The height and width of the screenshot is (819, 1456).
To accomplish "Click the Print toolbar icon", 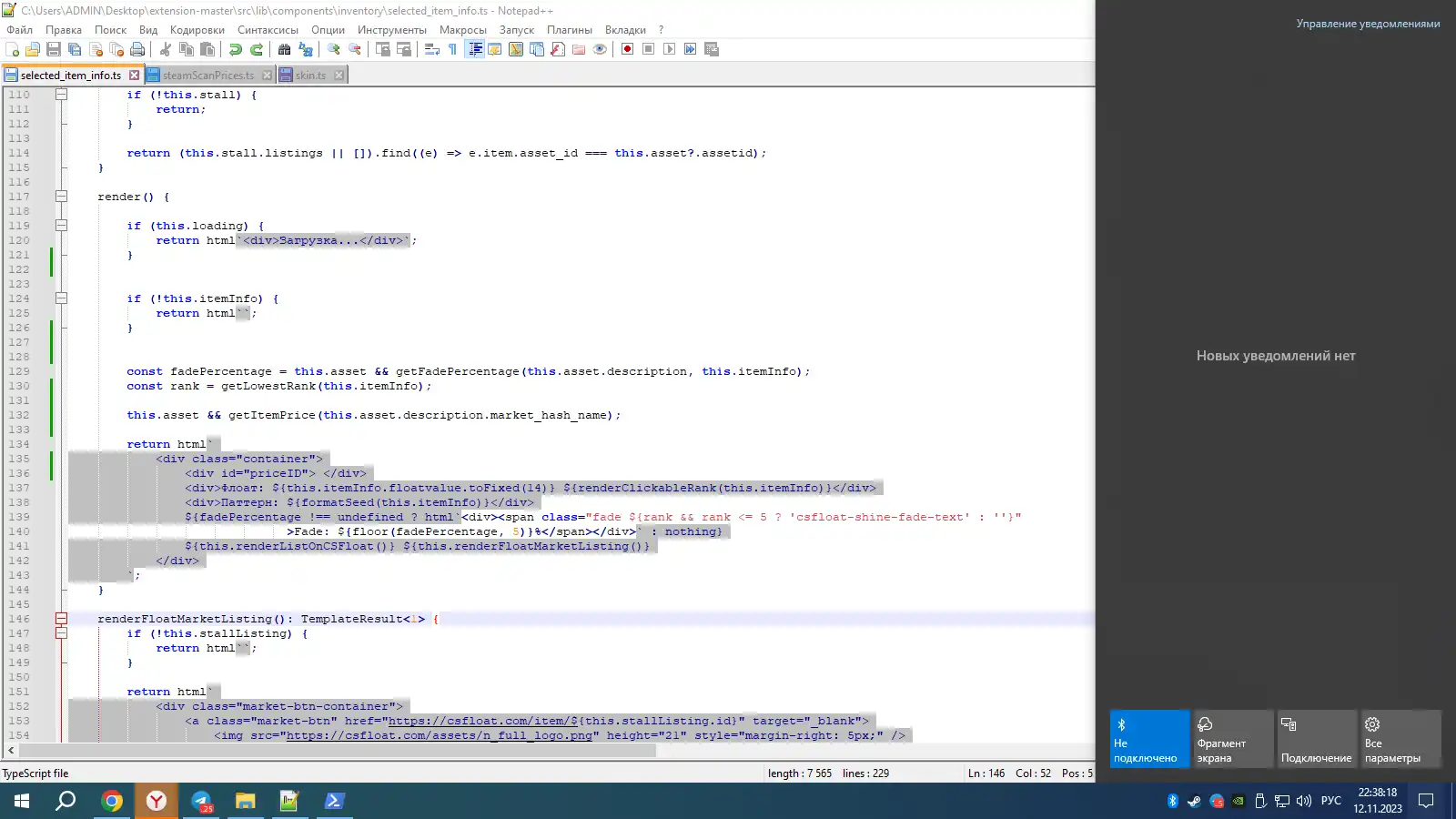I will pos(137,49).
